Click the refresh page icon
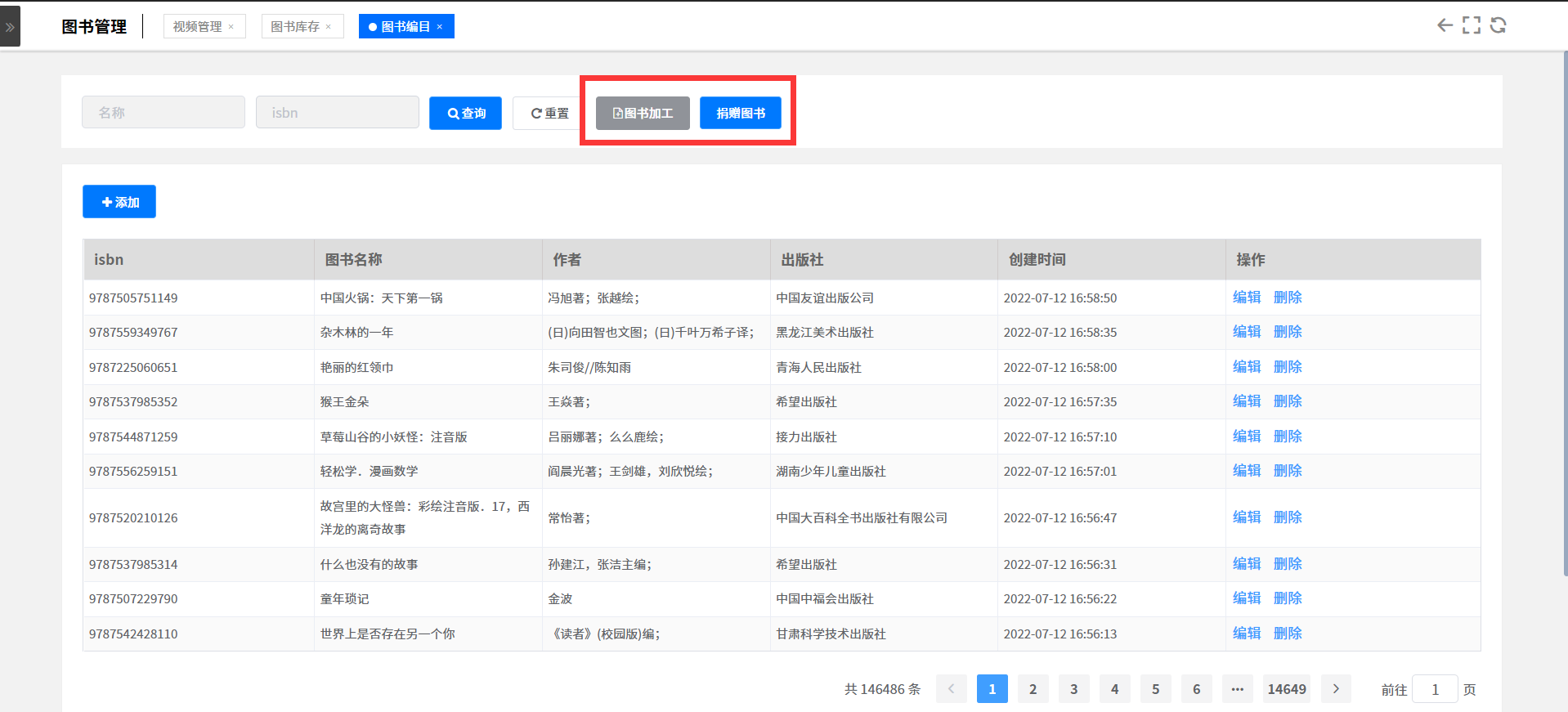1568x712 pixels. coord(1498,25)
